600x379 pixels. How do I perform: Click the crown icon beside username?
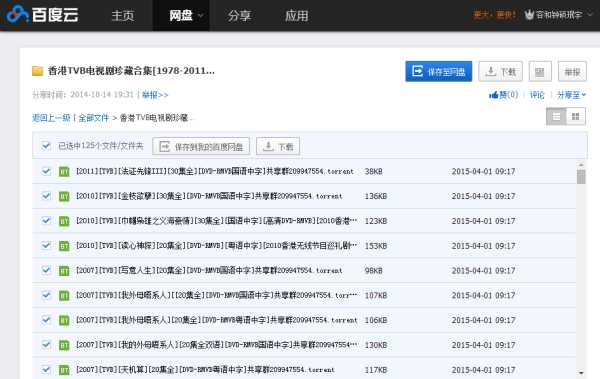pos(529,15)
